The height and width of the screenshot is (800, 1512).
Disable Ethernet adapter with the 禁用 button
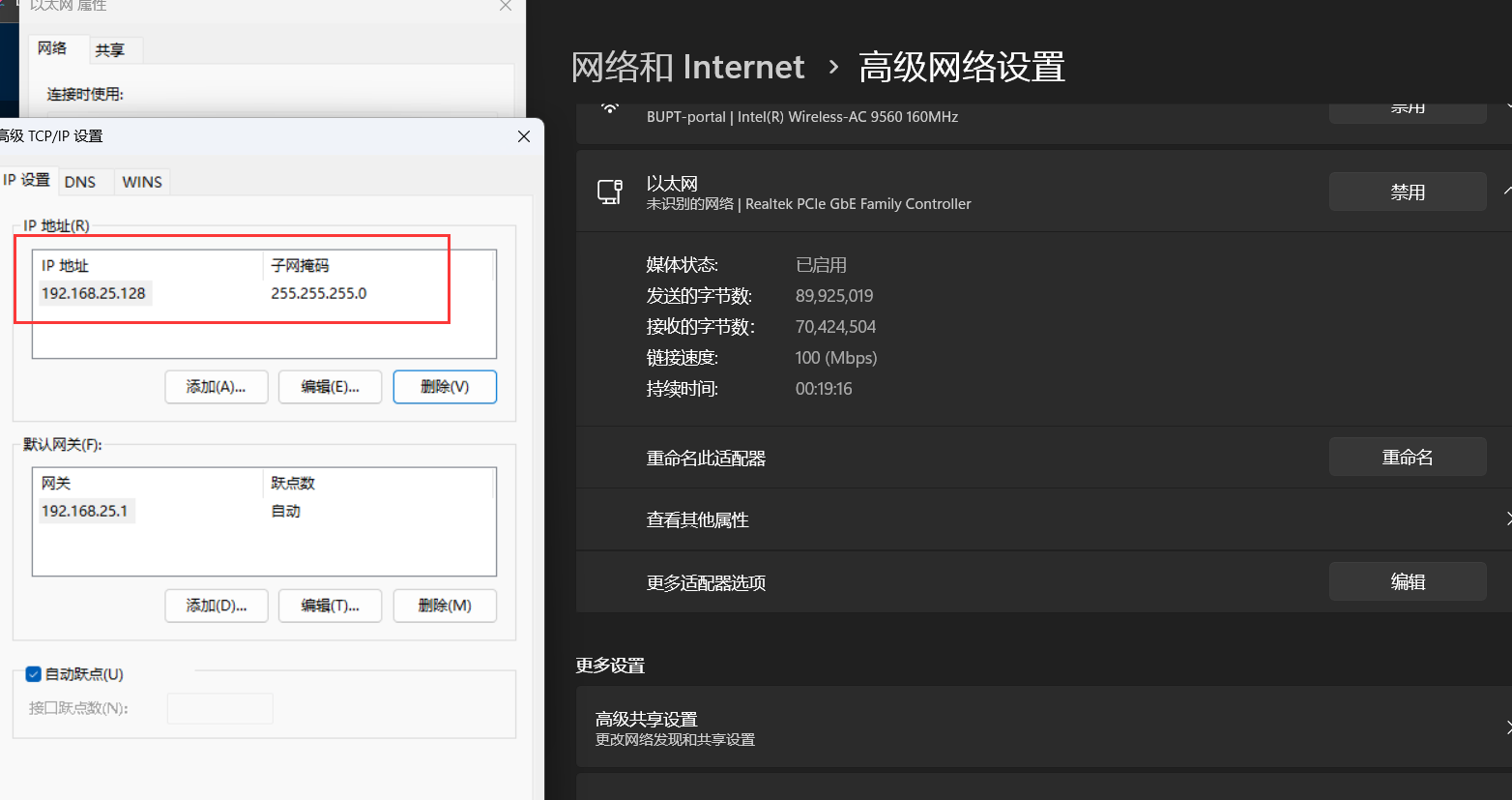pos(1407,192)
